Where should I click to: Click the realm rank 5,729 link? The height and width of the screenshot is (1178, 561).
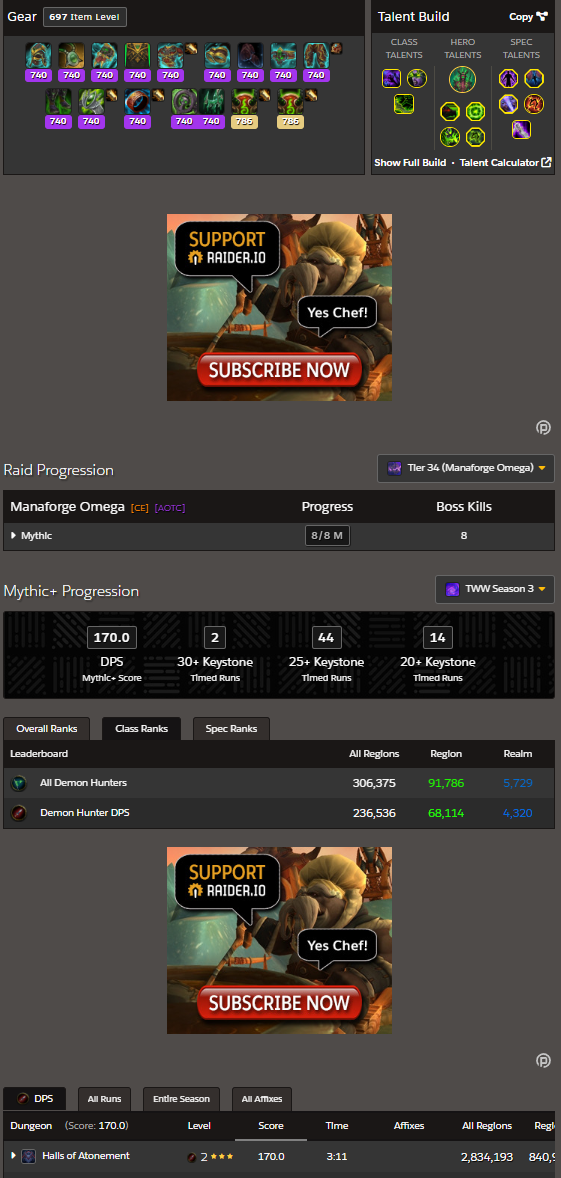tap(518, 783)
